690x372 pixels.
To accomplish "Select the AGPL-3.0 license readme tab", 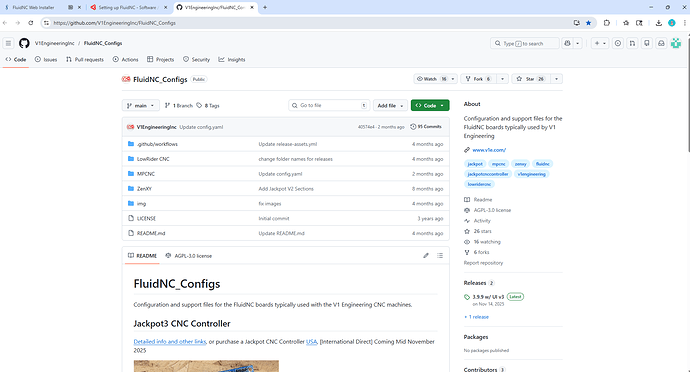I will point(189,256).
